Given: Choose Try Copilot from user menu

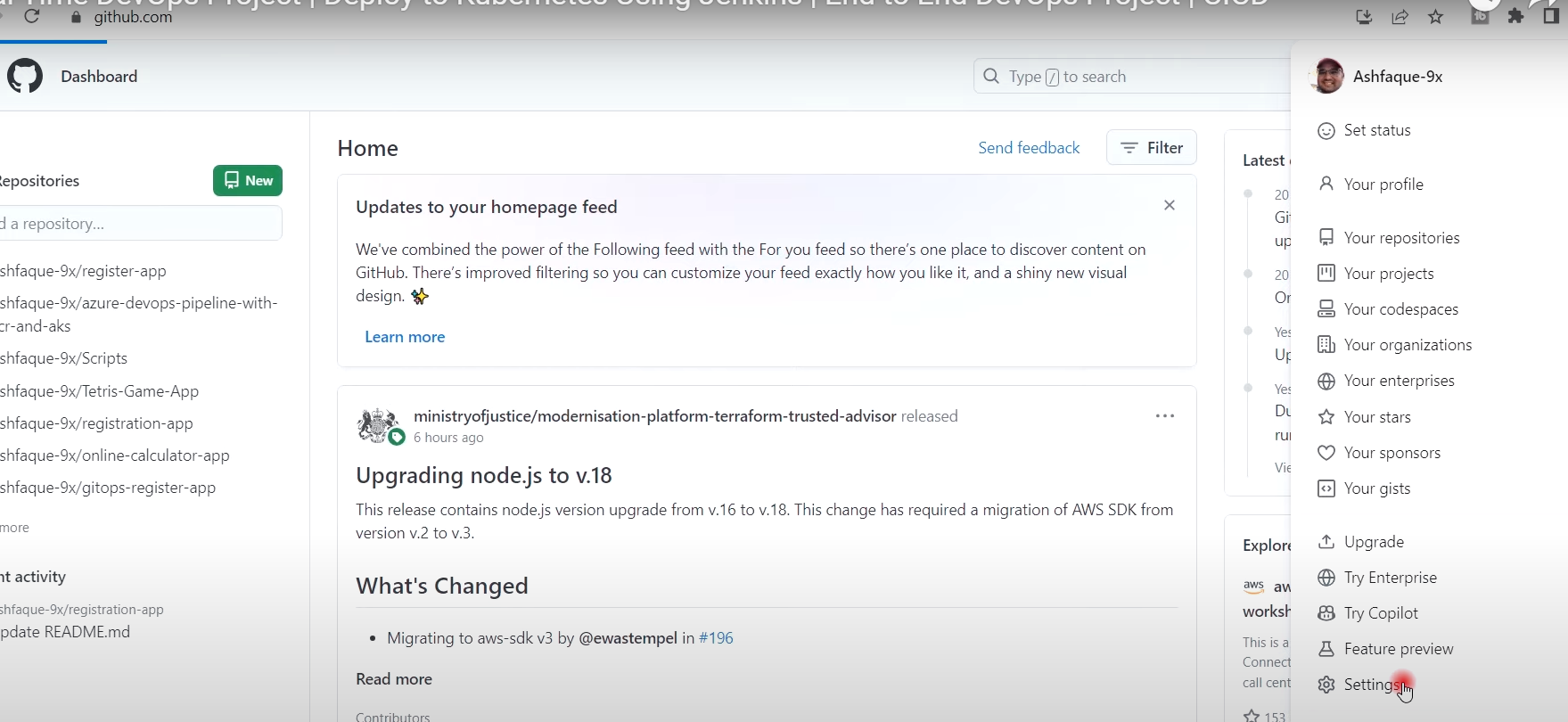Looking at the screenshot, I should click(x=1381, y=613).
